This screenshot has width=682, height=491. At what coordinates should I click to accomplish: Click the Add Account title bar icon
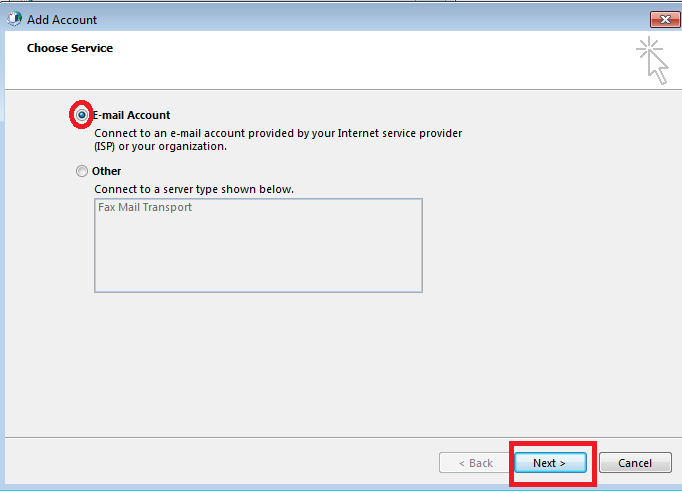pos(14,19)
